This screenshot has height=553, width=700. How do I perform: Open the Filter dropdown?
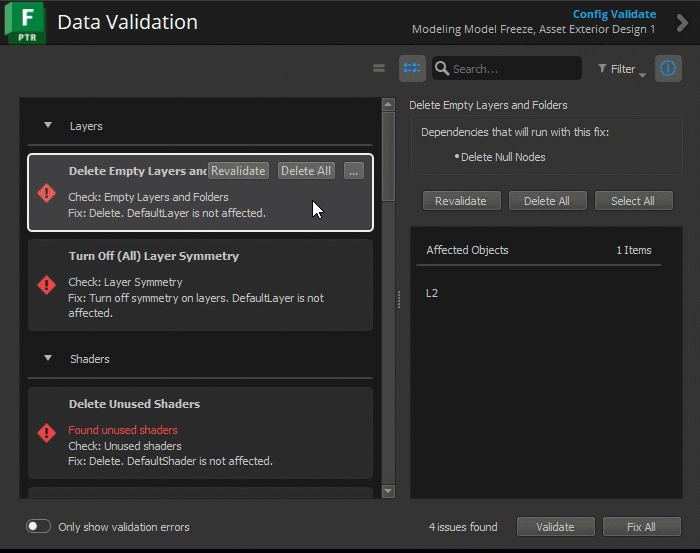tap(621, 69)
